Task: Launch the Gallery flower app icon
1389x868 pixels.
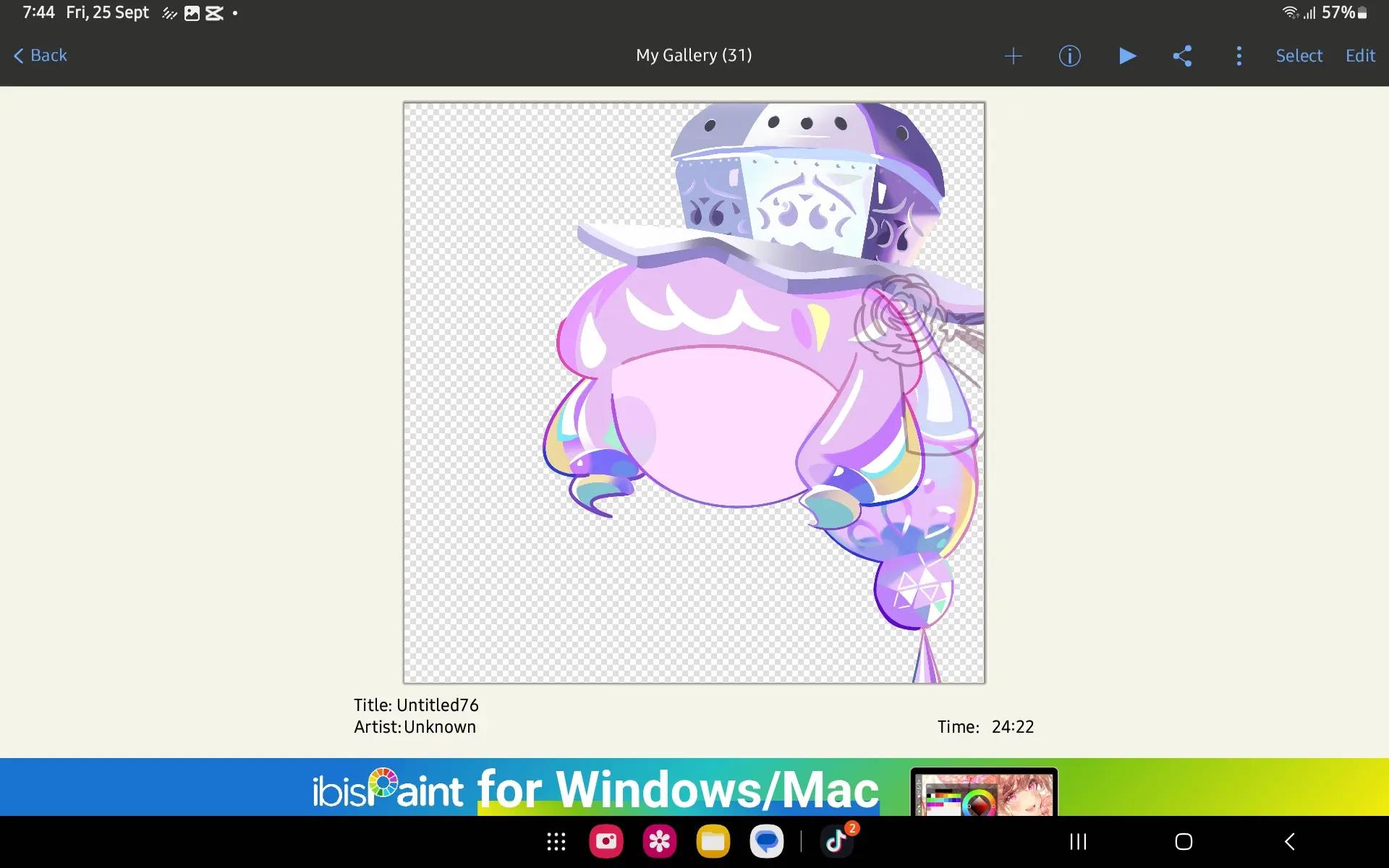Action: point(660,841)
